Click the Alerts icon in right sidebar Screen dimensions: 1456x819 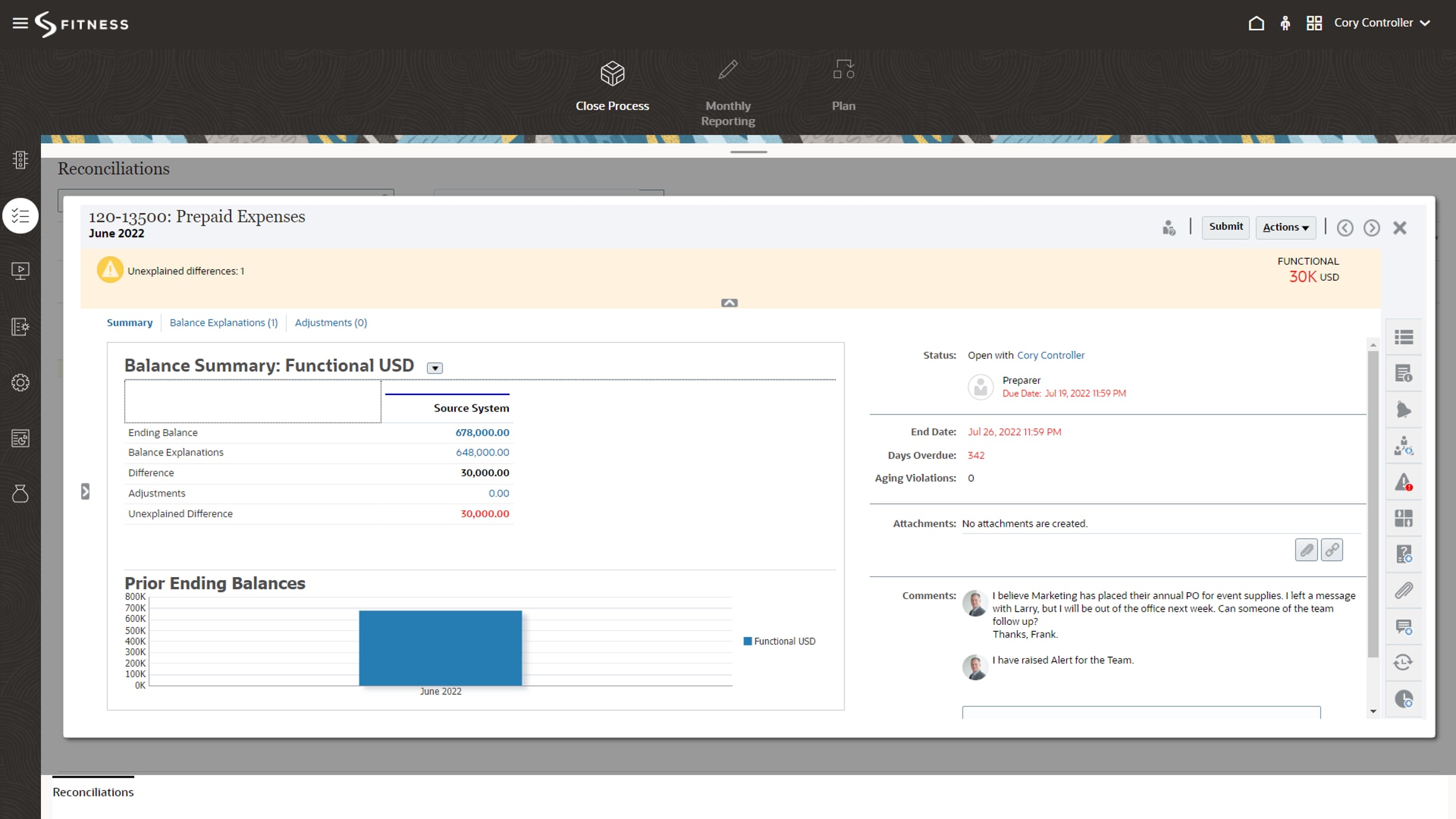[1403, 483]
